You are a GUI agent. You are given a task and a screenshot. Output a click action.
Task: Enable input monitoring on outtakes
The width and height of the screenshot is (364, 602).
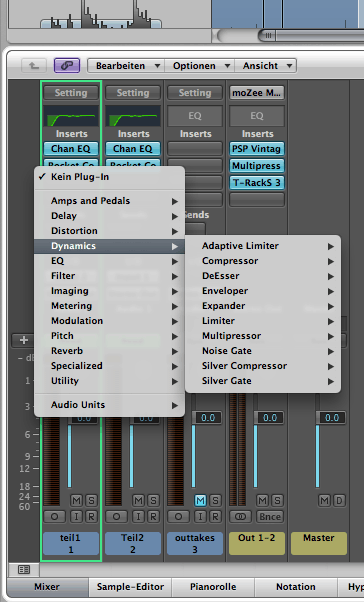click(200, 516)
